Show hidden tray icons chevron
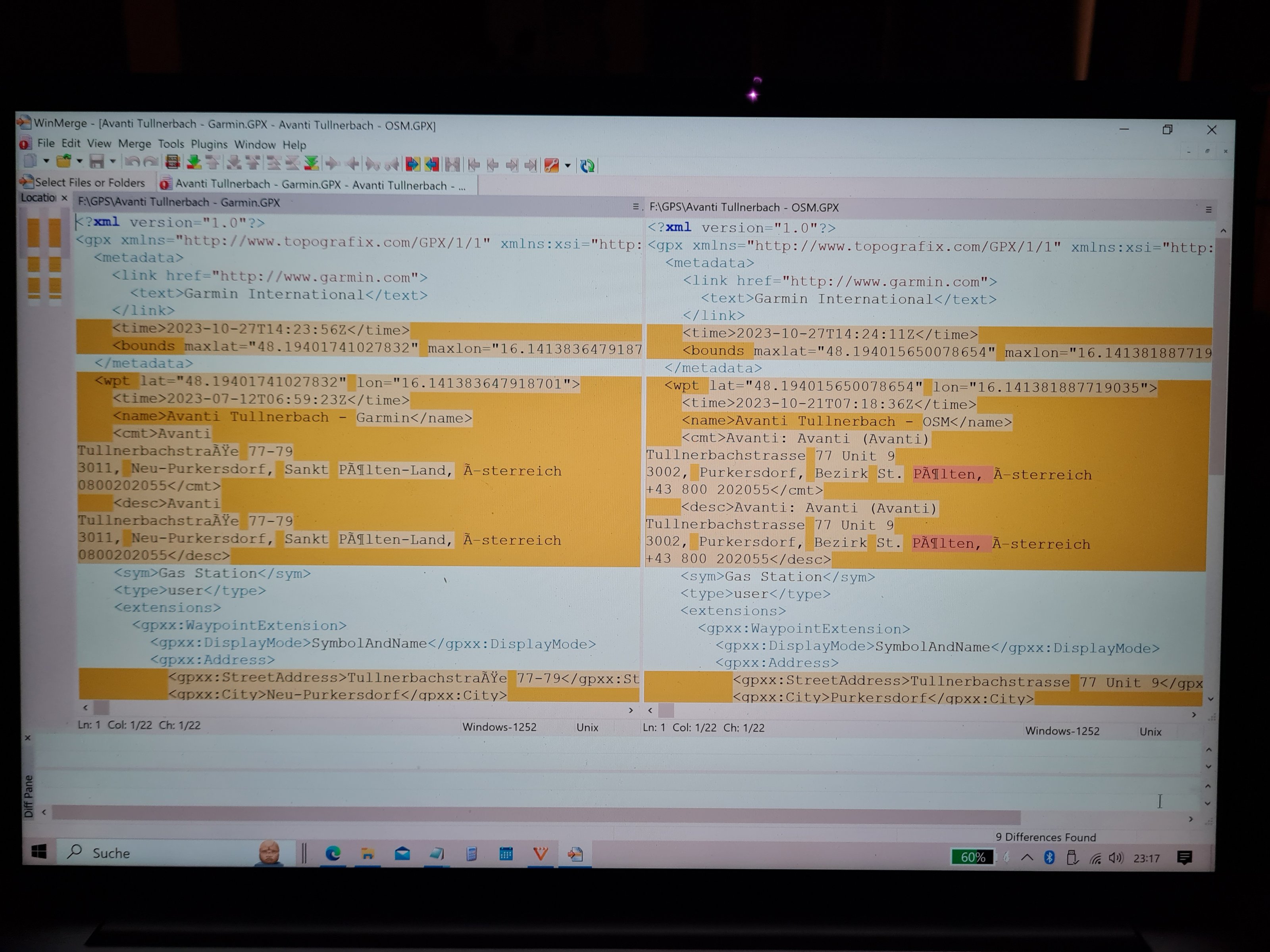Image resolution: width=1270 pixels, height=952 pixels. (1027, 858)
